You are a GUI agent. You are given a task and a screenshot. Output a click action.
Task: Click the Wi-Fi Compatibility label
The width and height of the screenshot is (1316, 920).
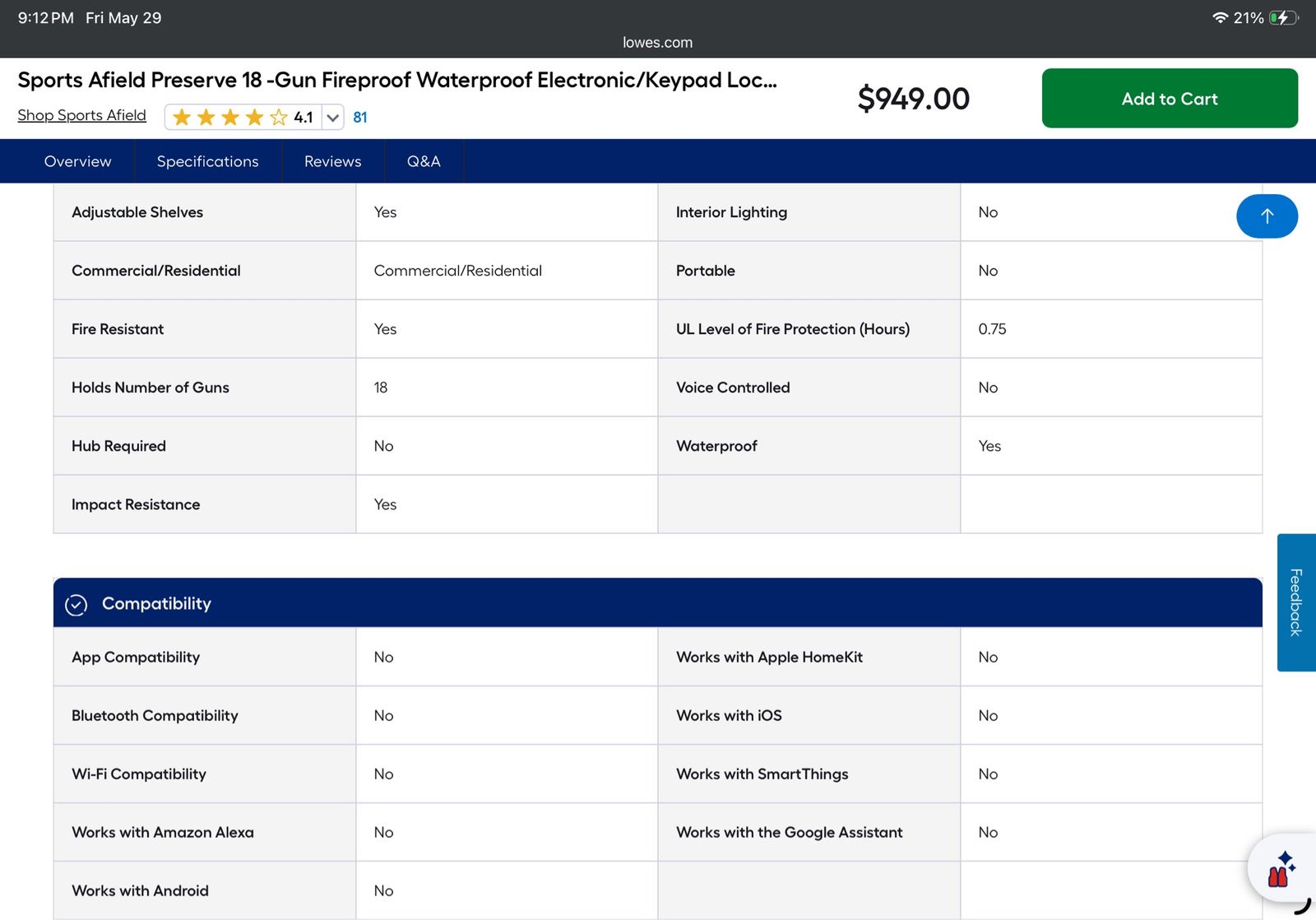139,774
